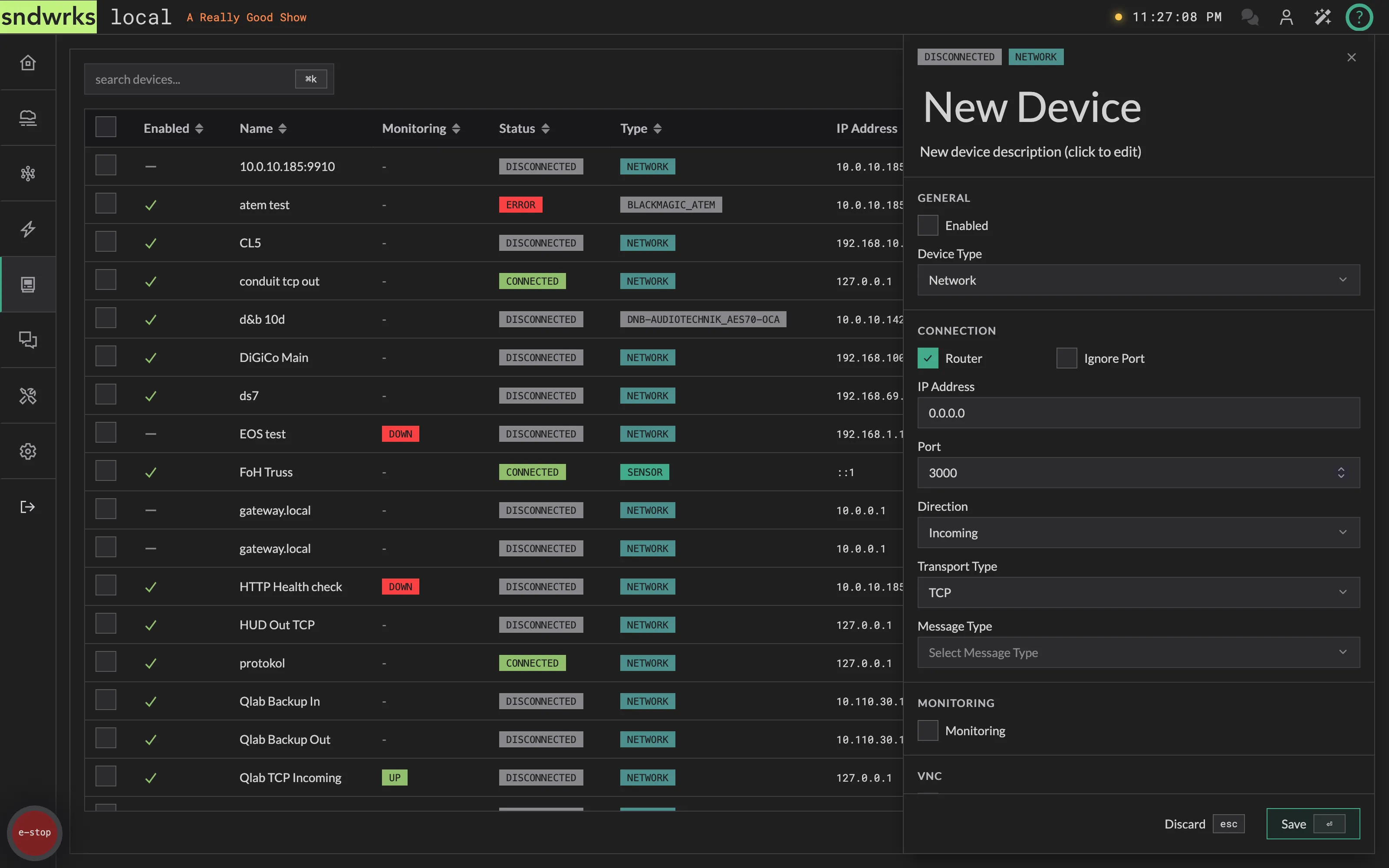Click the UP badge on Qlab TCP Incoming
This screenshot has height=868, width=1389.
394,778
